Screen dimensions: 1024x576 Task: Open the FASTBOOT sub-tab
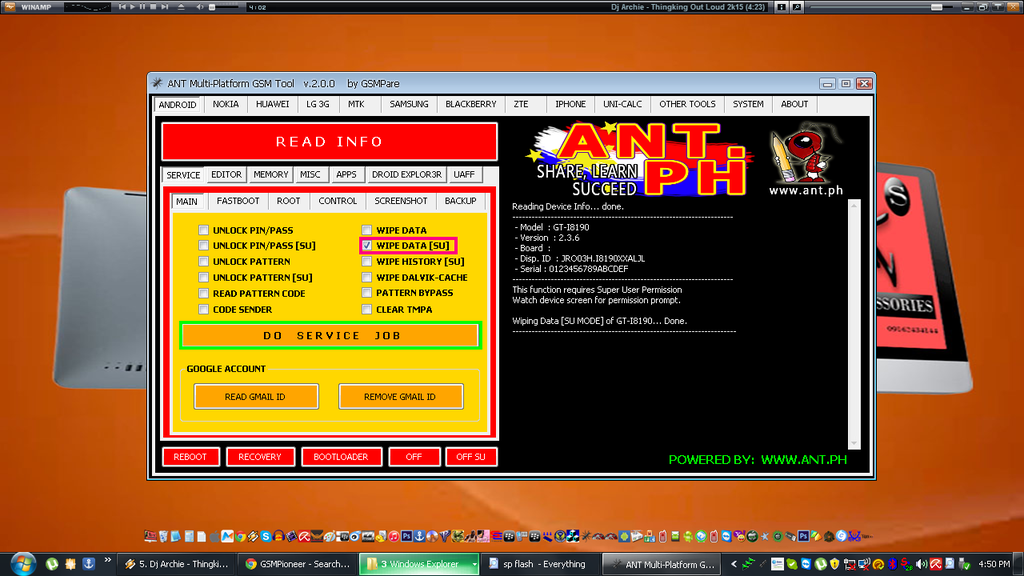pos(237,201)
